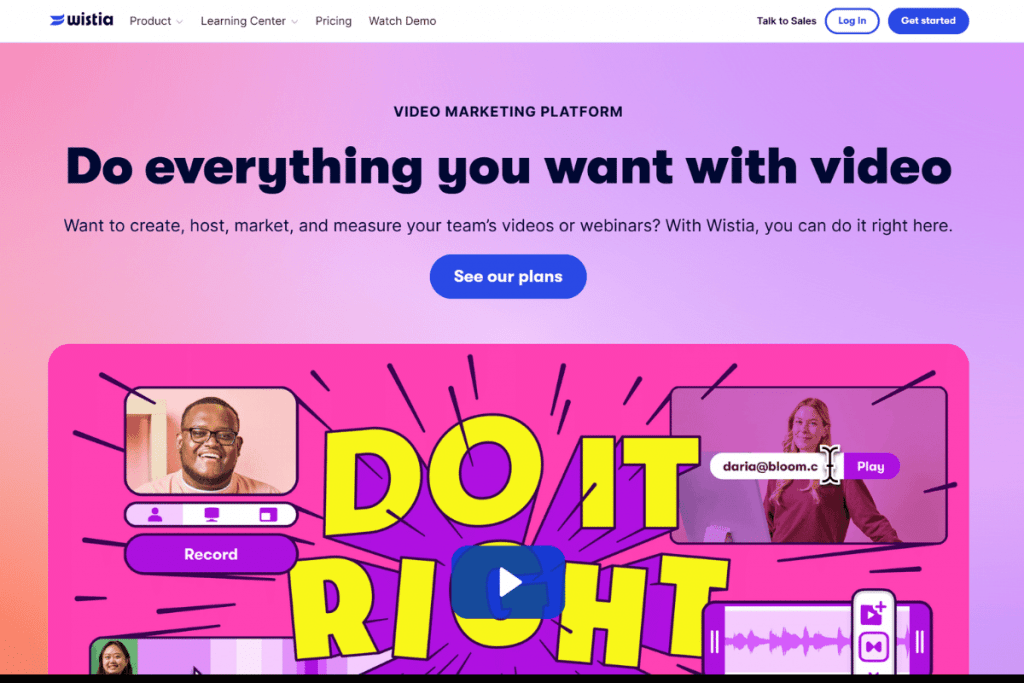Viewport: 1024px width, 683px height.
Task: Select the screen monitor recording icon
Action: coord(212,515)
